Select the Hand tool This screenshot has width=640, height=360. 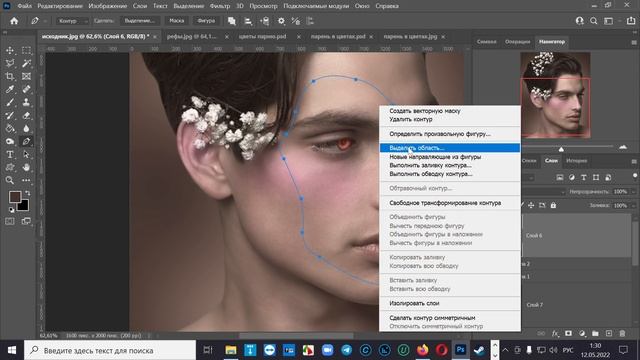(x=26, y=167)
